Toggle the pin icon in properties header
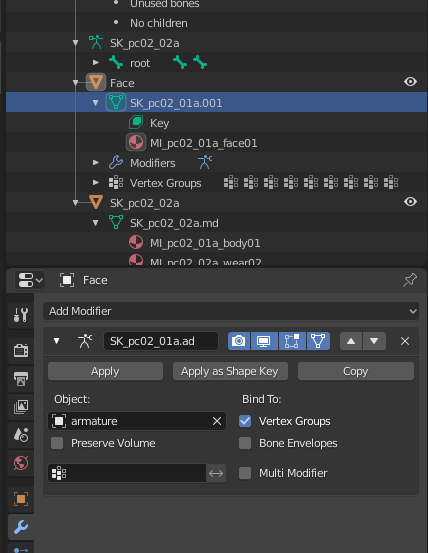Screen dimensions: 428x553 coord(410,280)
